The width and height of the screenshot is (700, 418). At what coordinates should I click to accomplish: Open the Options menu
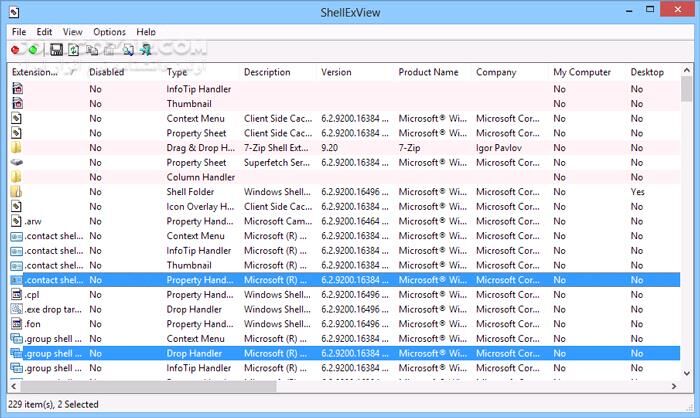coord(109,32)
